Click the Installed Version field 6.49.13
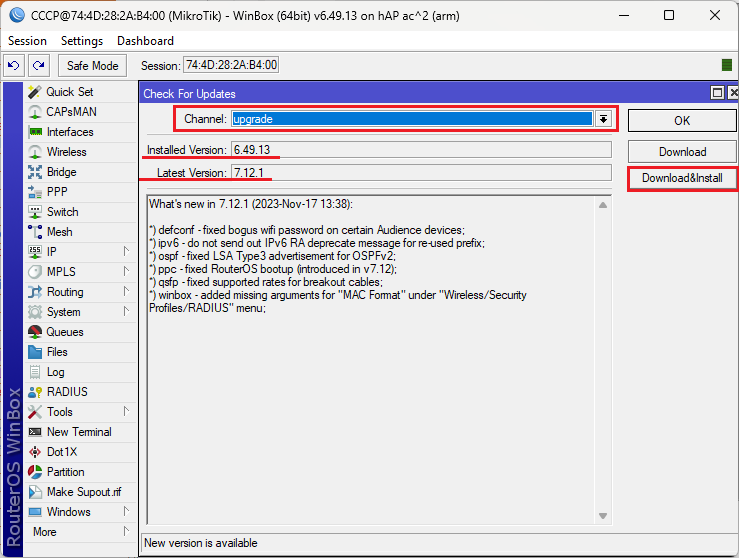This screenshot has width=739, height=558. pos(421,150)
